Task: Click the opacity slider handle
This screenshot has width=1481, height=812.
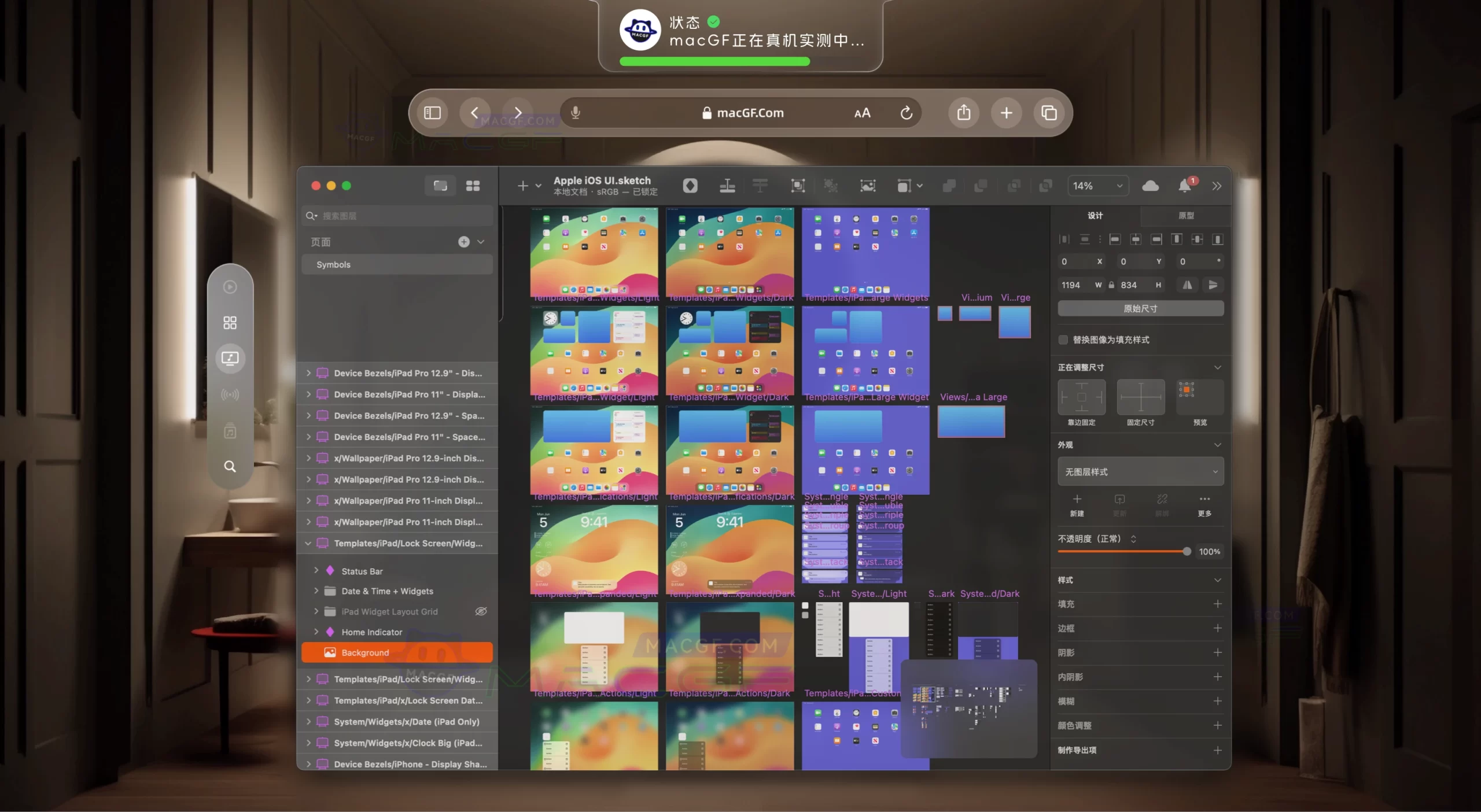Action: [1187, 552]
